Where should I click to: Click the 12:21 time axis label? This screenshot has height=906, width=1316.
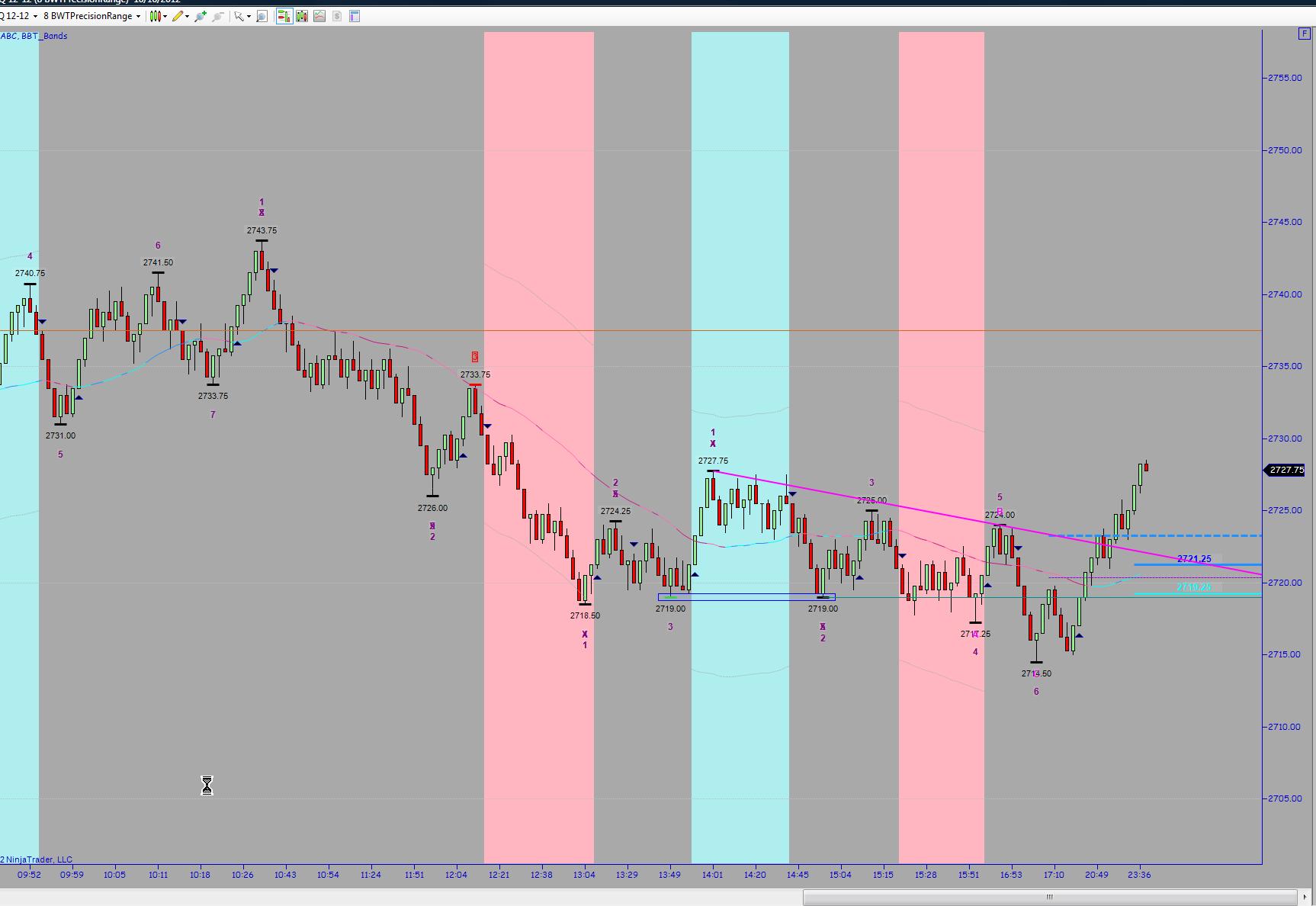tap(499, 875)
